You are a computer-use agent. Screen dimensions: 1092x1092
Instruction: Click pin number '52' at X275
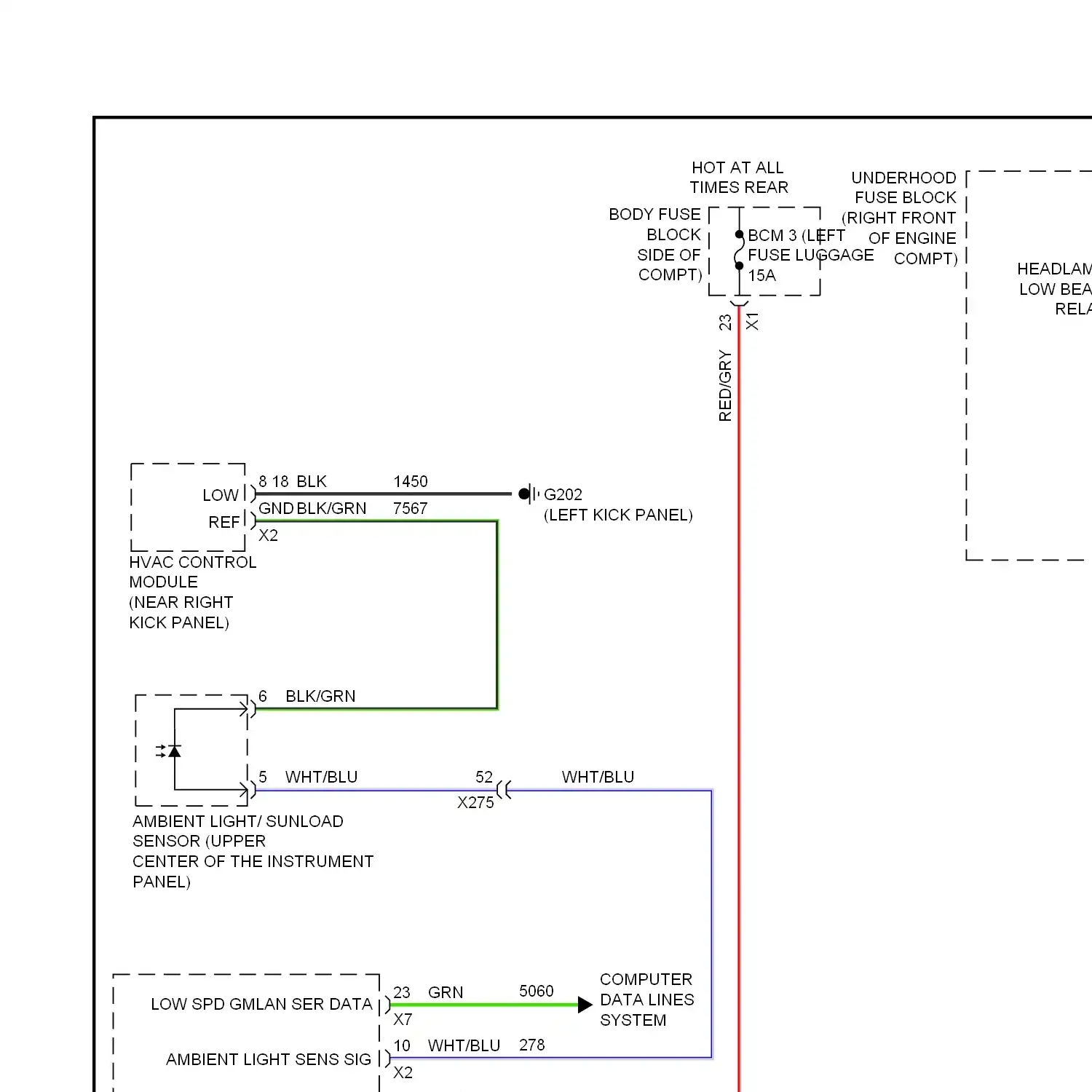click(x=484, y=777)
